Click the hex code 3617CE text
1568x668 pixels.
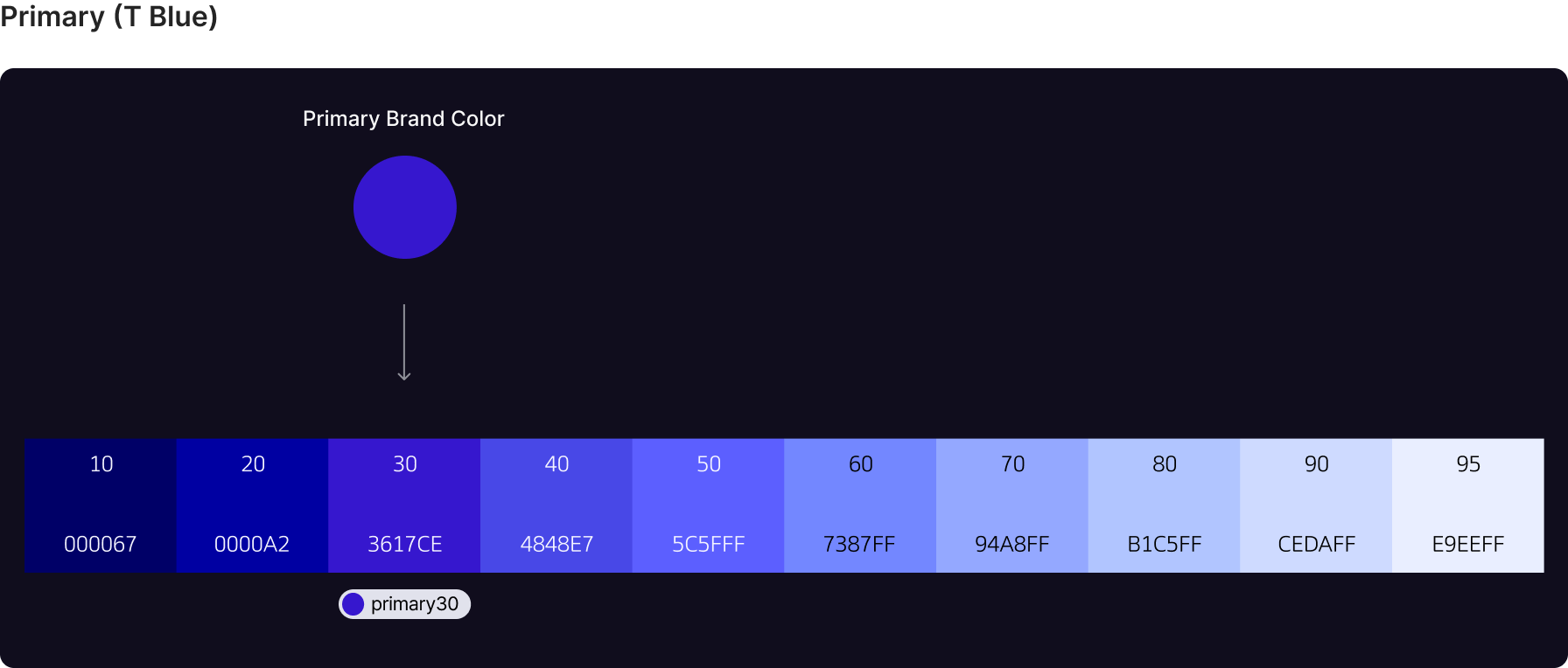(404, 544)
